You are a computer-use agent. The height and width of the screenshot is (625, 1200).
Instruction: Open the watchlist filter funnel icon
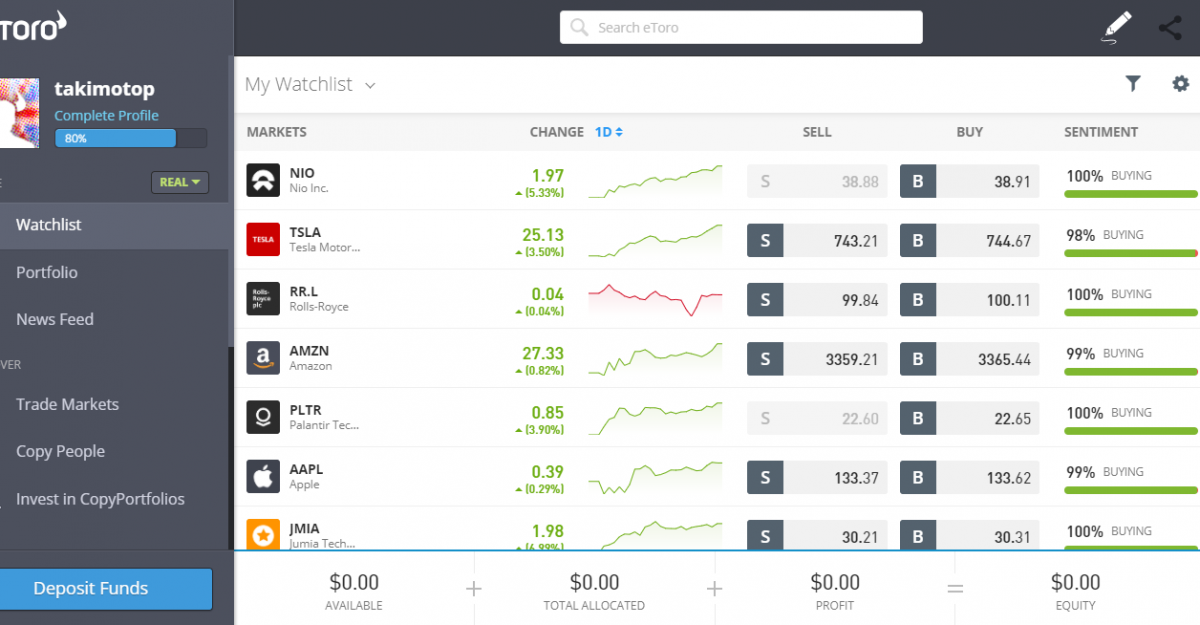tap(1132, 84)
